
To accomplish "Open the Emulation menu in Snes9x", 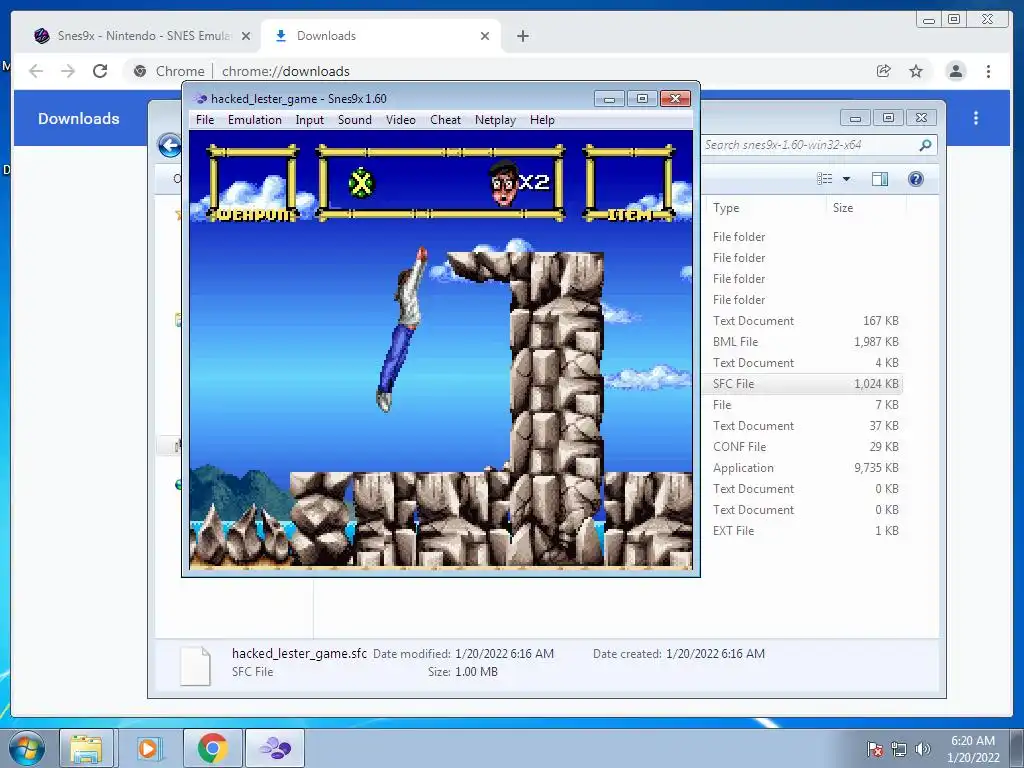I will click(255, 120).
